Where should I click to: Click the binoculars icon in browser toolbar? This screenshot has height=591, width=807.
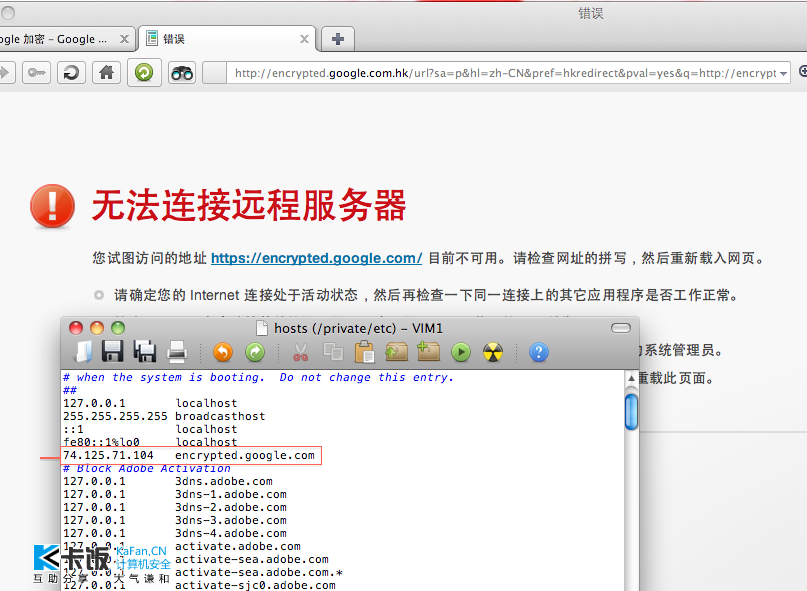pyautogui.click(x=182, y=73)
